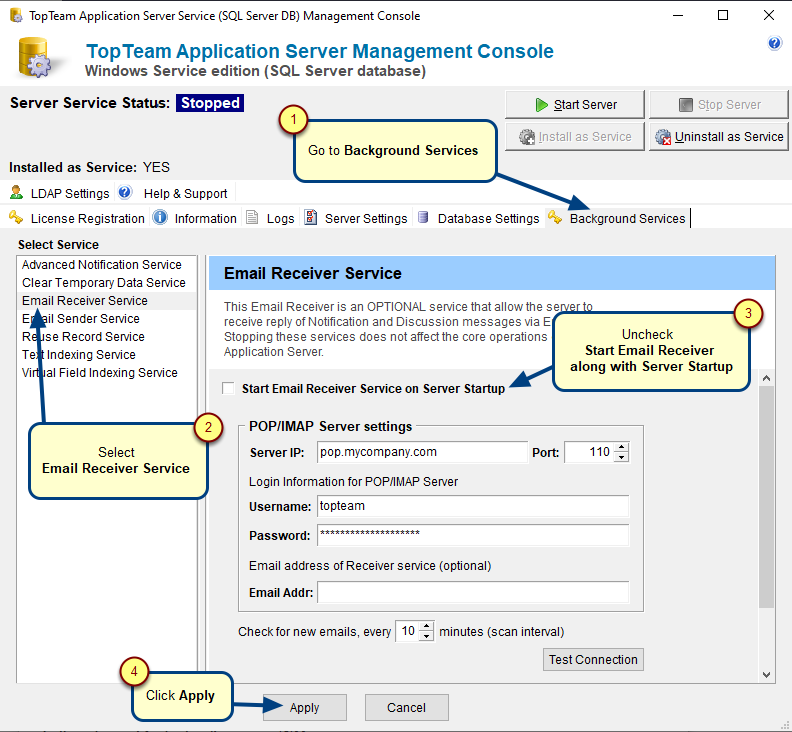Click the green play icon on Start Server
The width and height of the screenshot is (792, 732).
pos(541,105)
